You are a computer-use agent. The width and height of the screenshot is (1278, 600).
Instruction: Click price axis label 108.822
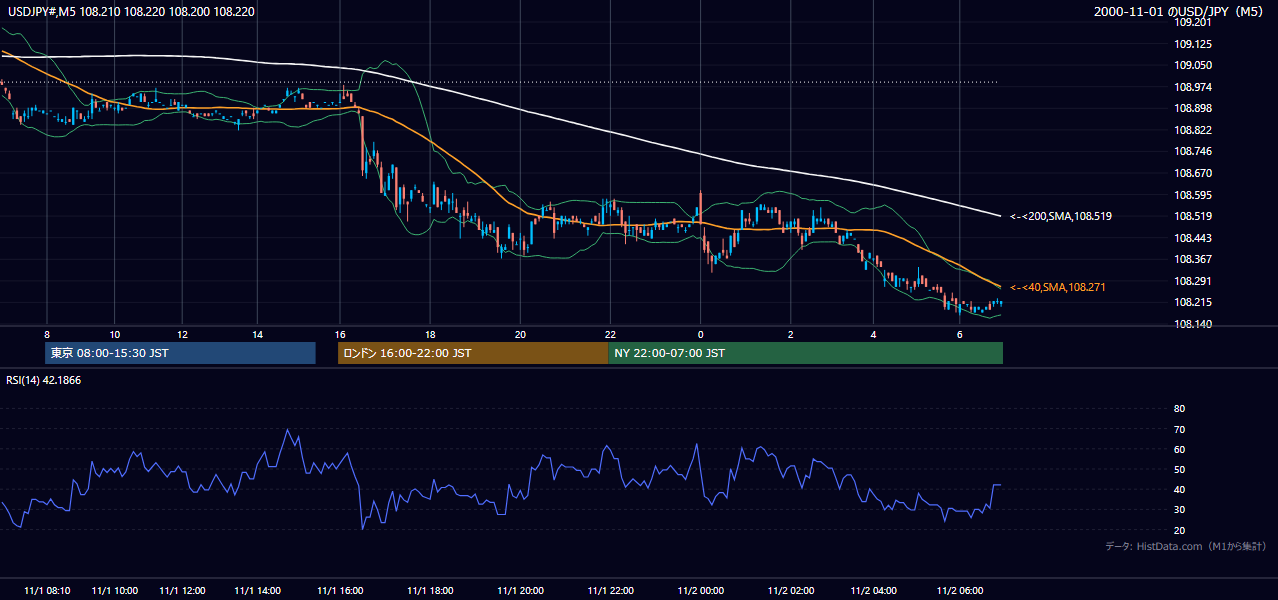(1193, 130)
